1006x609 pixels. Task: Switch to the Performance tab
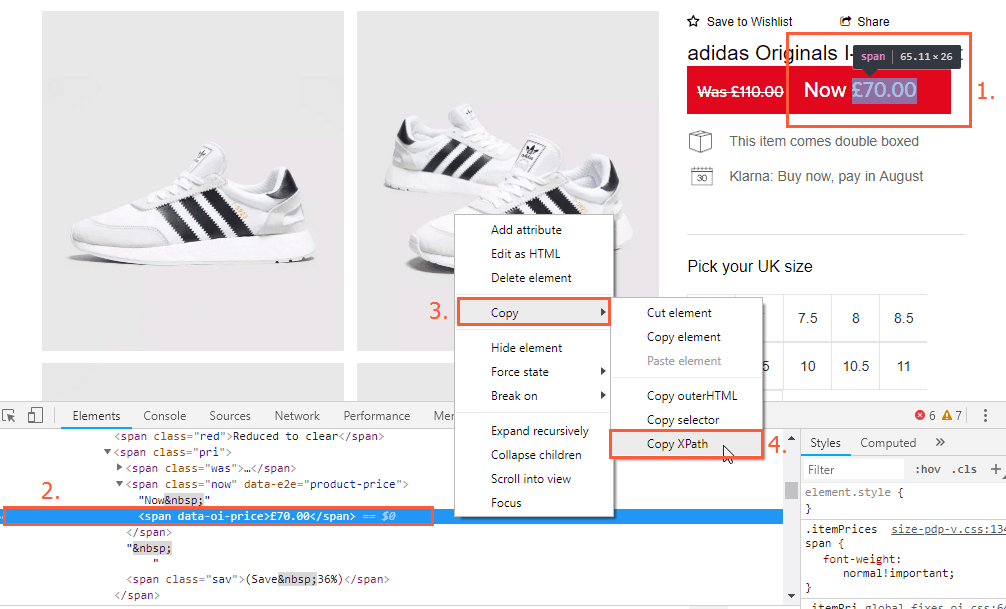377,416
